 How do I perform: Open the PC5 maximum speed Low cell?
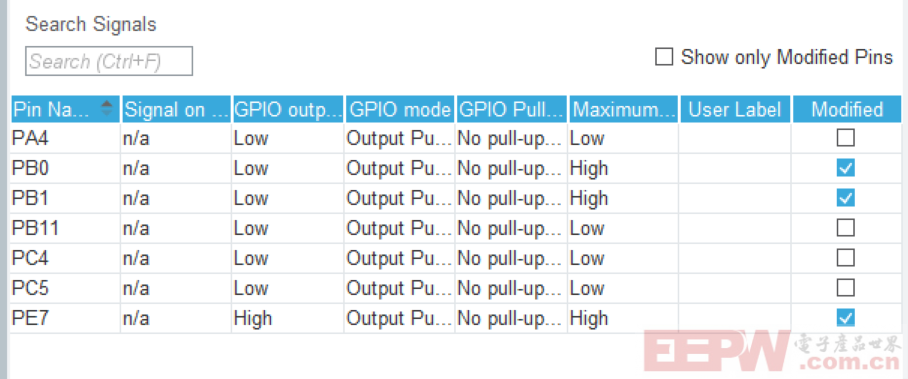point(623,288)
